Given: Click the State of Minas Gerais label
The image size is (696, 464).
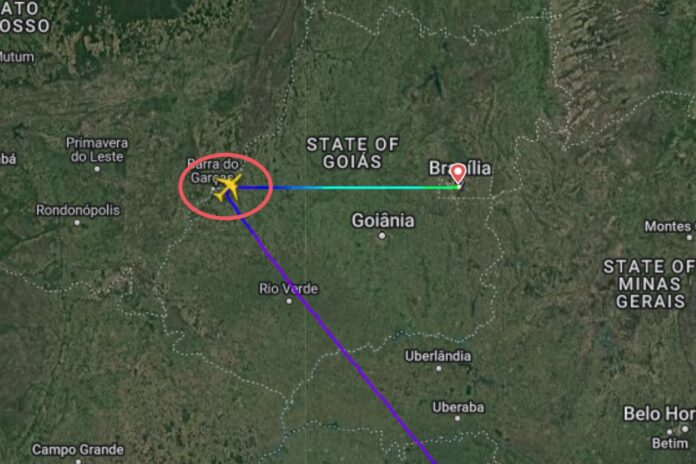Looking at the screenshot, I should [649, 284].
